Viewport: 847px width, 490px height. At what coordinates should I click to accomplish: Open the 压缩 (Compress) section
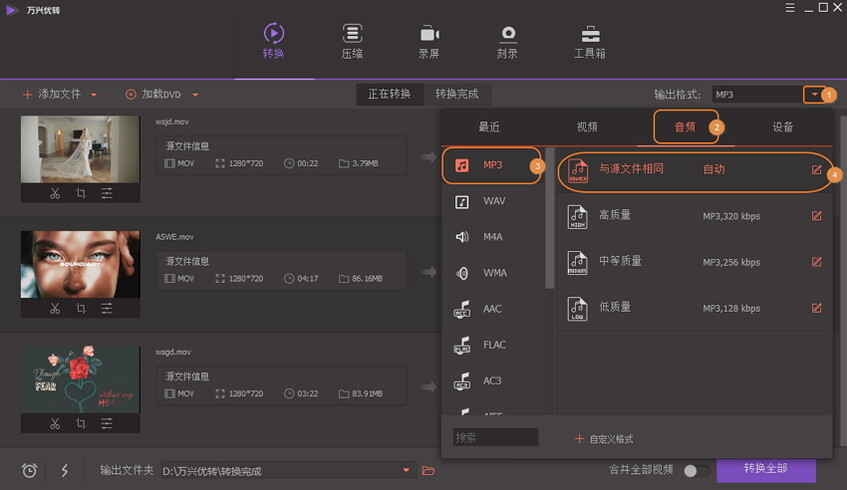352,41
